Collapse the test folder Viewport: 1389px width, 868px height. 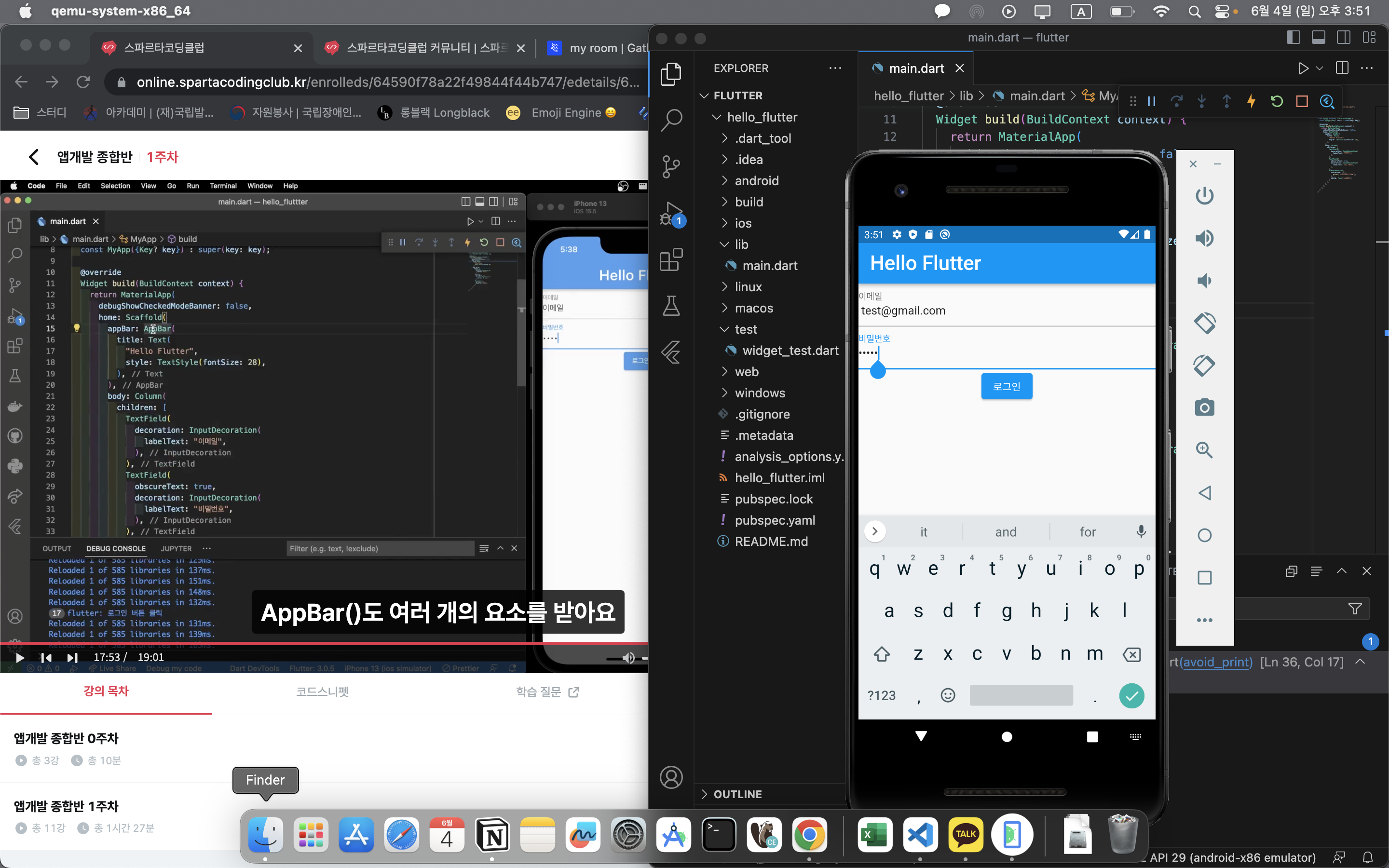724,329
